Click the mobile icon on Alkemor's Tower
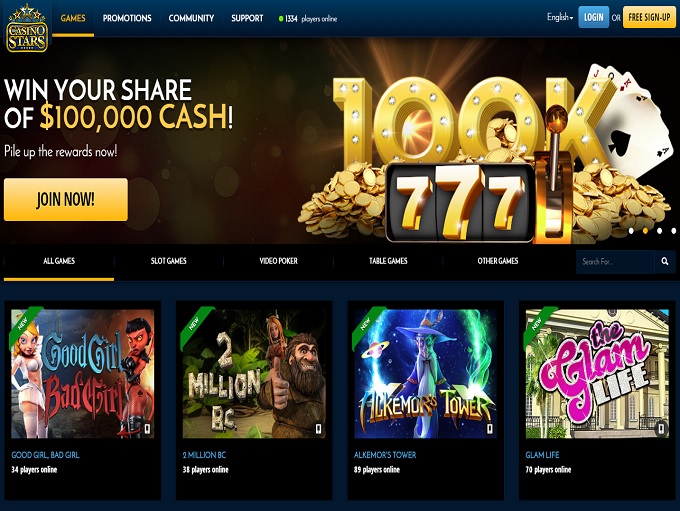Viewport: 680px width, 511px height. (x=490, y=429)
